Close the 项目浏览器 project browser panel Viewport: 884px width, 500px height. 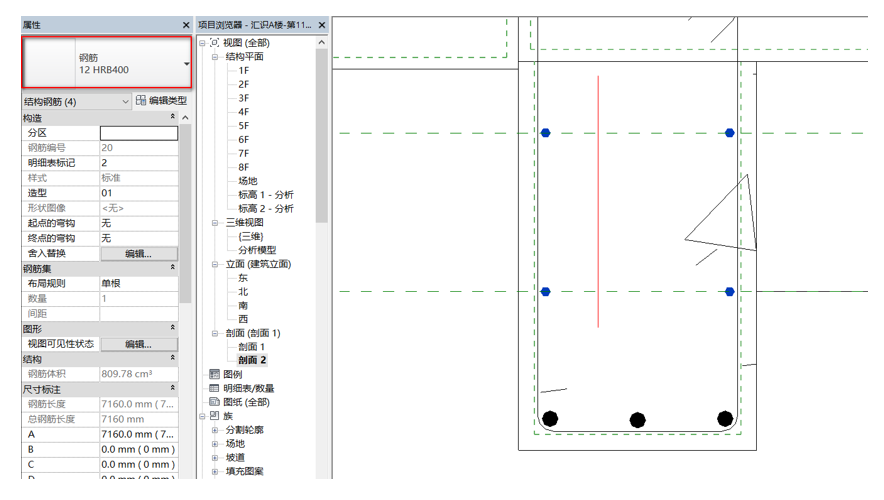pos(322,25)
